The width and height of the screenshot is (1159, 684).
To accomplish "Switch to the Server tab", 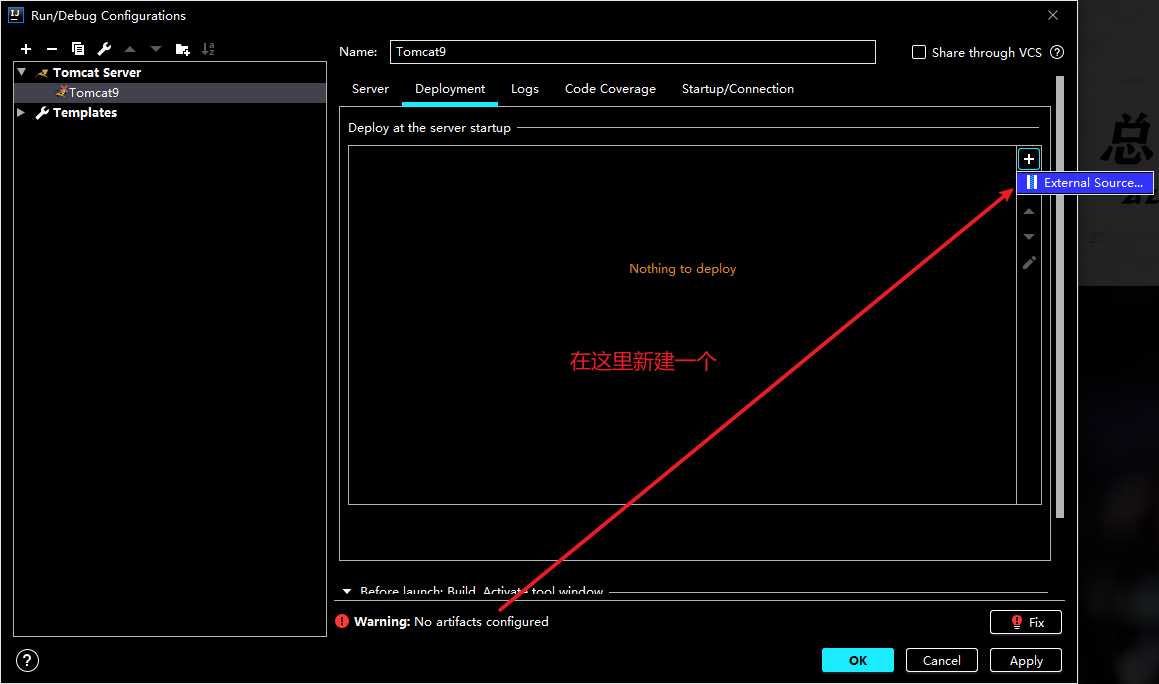I will [x=370, y=89].
